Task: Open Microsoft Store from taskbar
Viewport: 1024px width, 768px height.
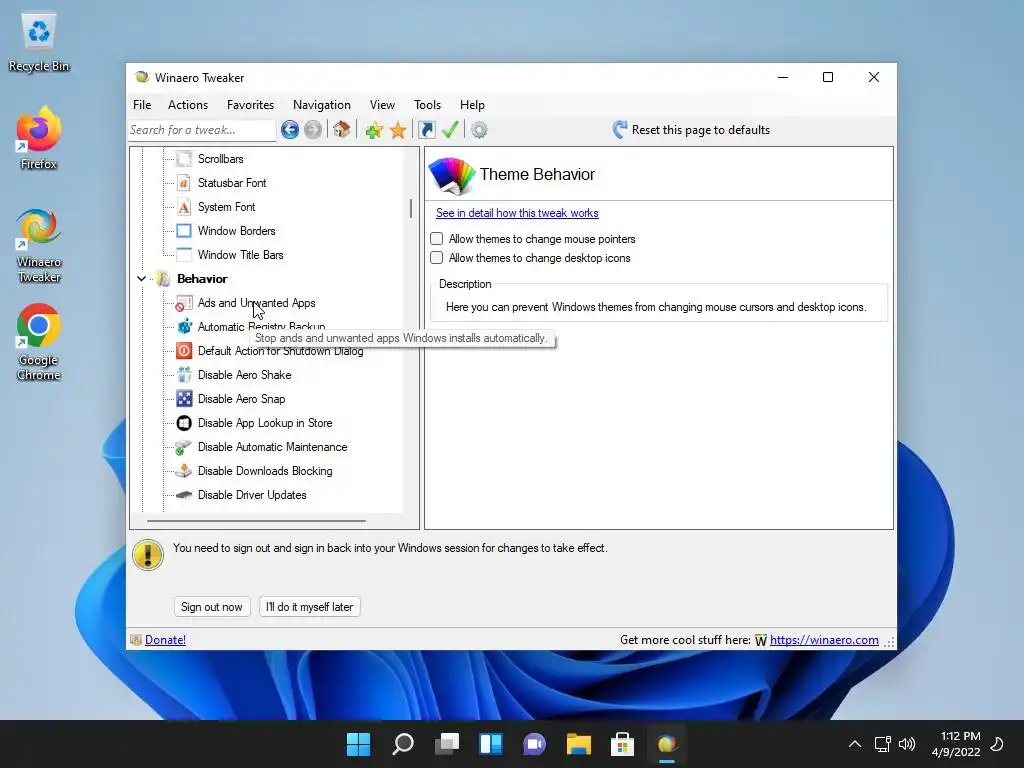Action: [622, 744]
